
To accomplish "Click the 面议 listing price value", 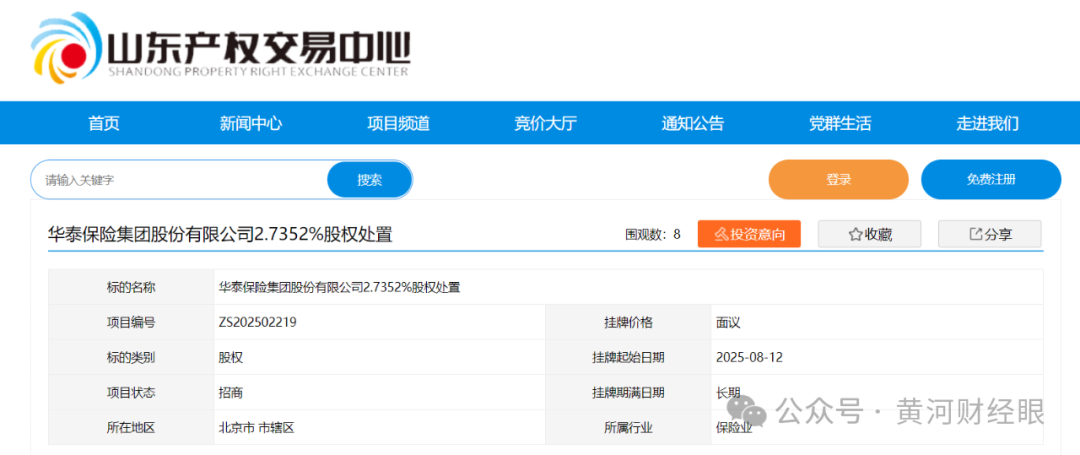I will [x=728, y=321].
